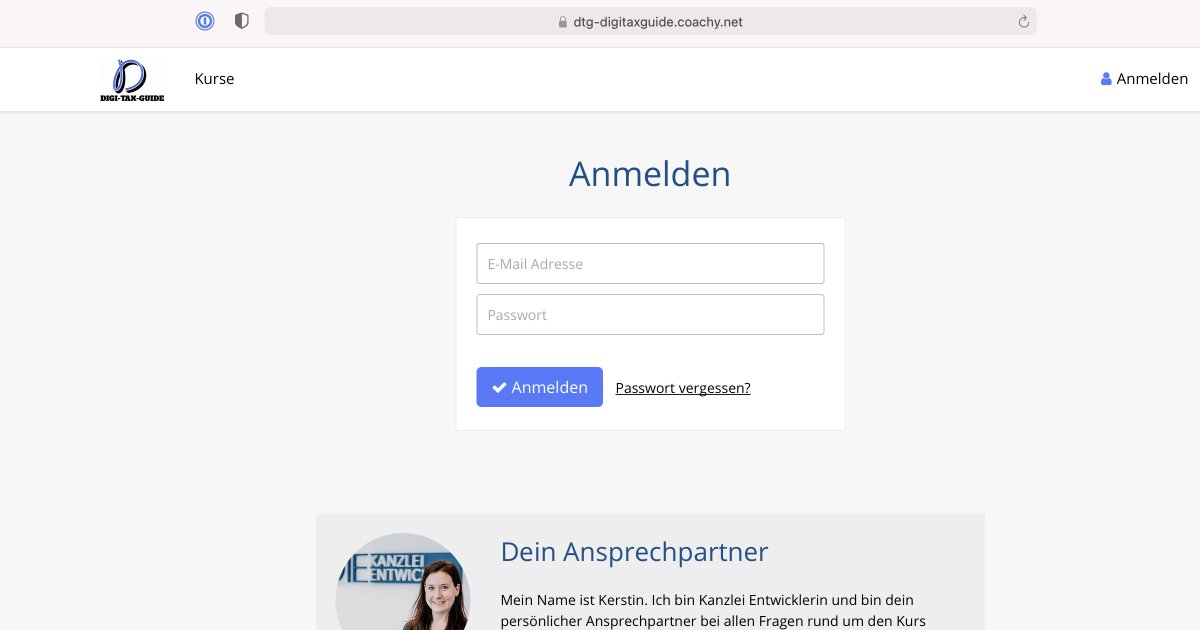
Task: Open the Kurse menu item
Action: click(214, 79)
